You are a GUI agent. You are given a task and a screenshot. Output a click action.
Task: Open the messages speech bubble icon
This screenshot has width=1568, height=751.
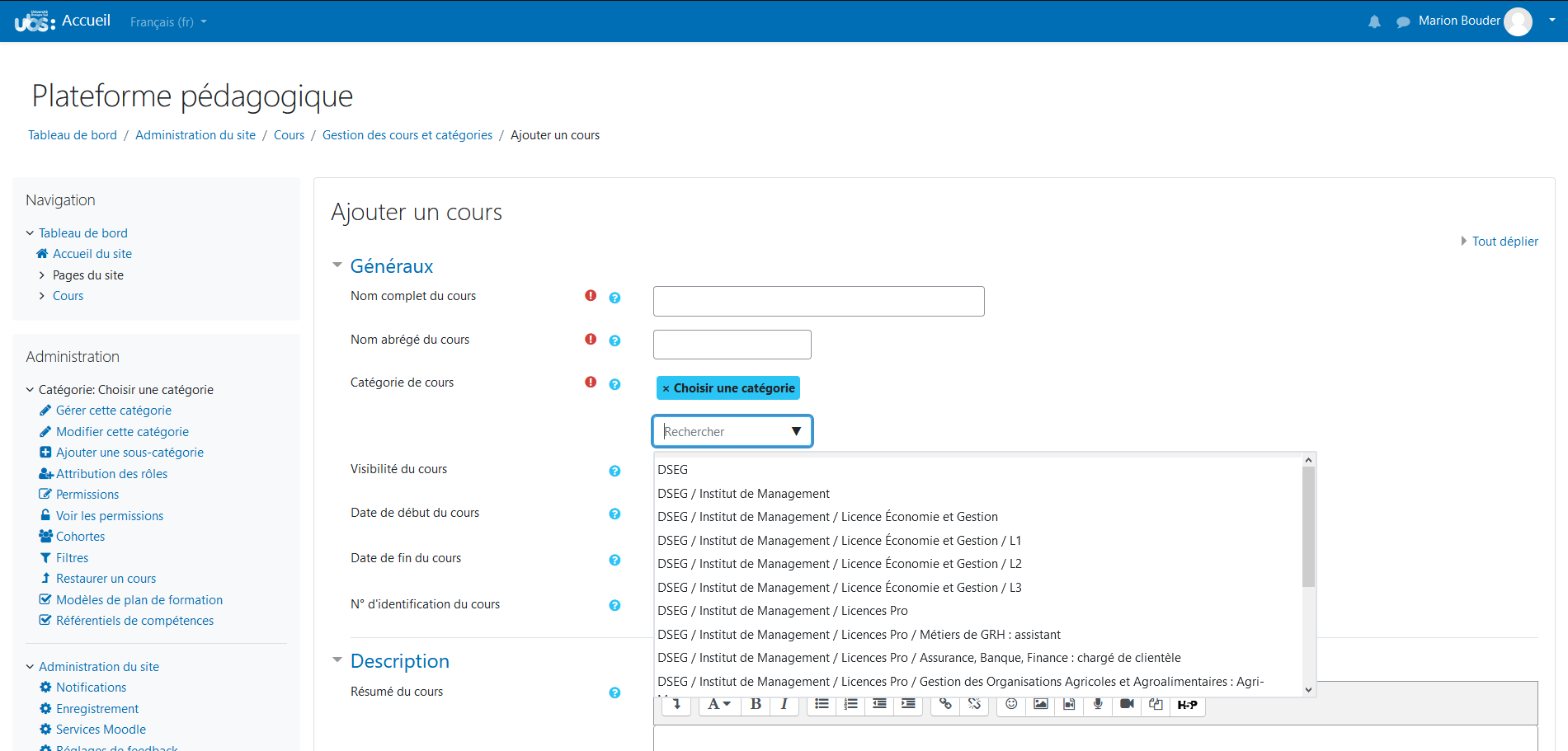pyautogui.click(x=1402, y=21)
